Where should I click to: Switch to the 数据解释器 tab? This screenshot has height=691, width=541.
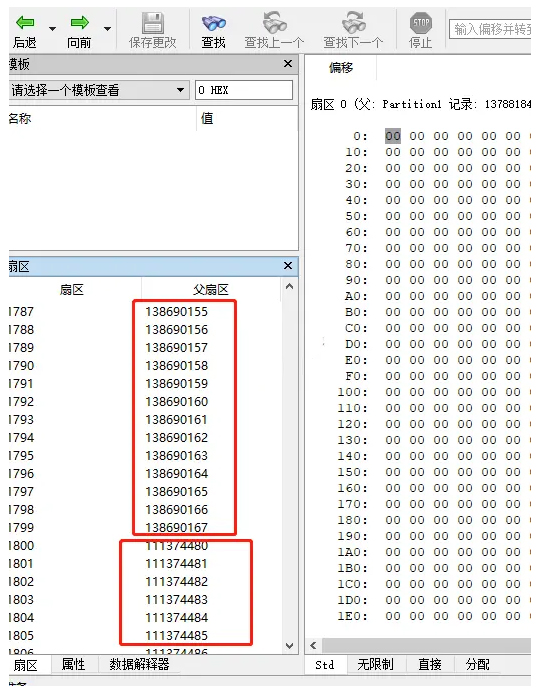[139, 664]
